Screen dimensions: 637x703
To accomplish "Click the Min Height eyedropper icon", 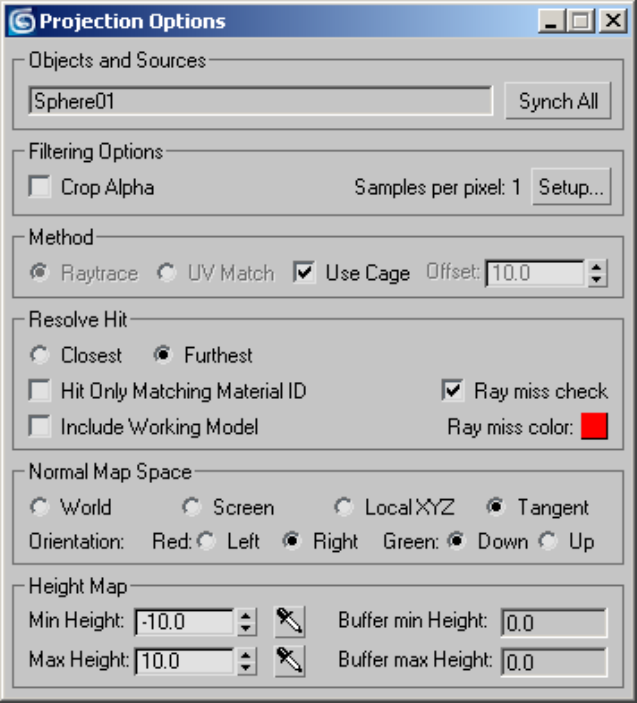I will coord(290,622).
